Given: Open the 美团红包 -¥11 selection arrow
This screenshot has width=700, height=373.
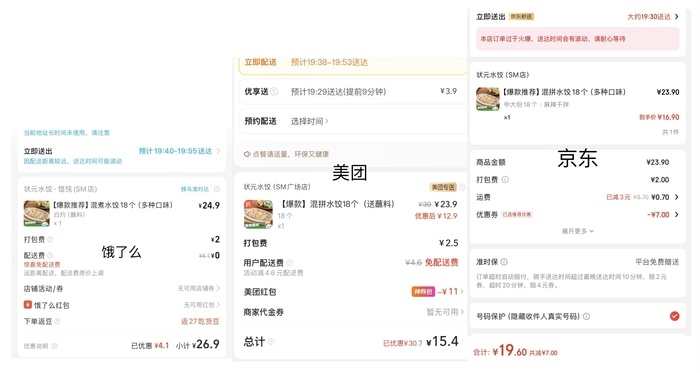Looking at the screenshot, I should click(x=462, y=292).
